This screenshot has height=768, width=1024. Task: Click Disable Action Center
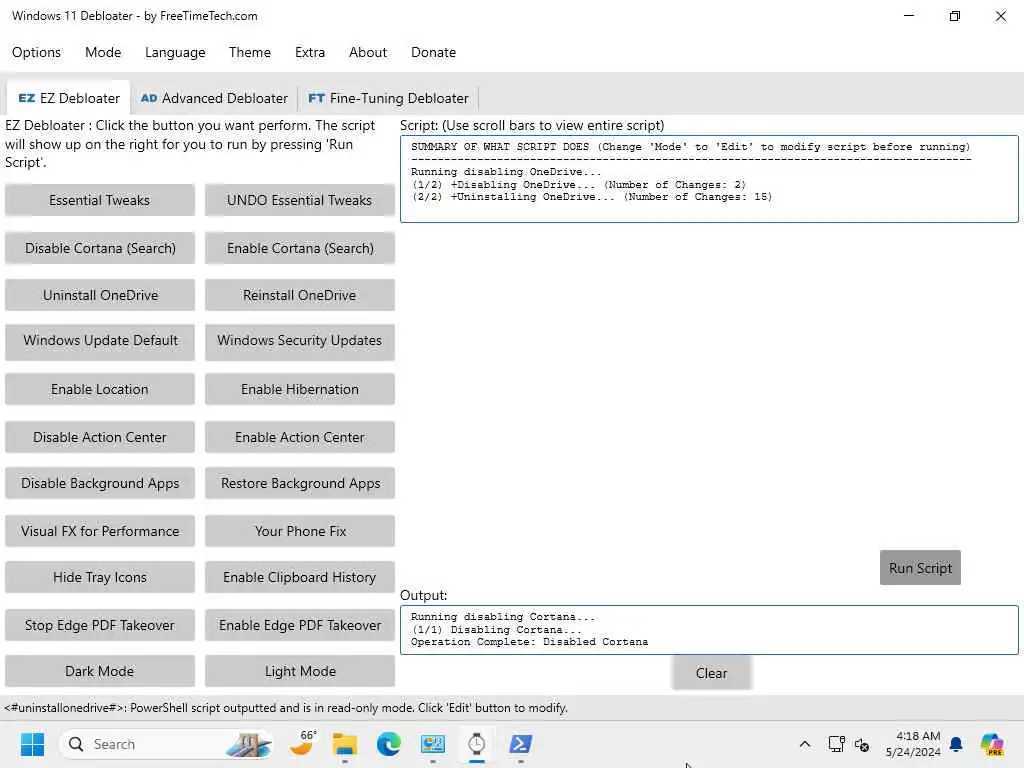[99, 437]
